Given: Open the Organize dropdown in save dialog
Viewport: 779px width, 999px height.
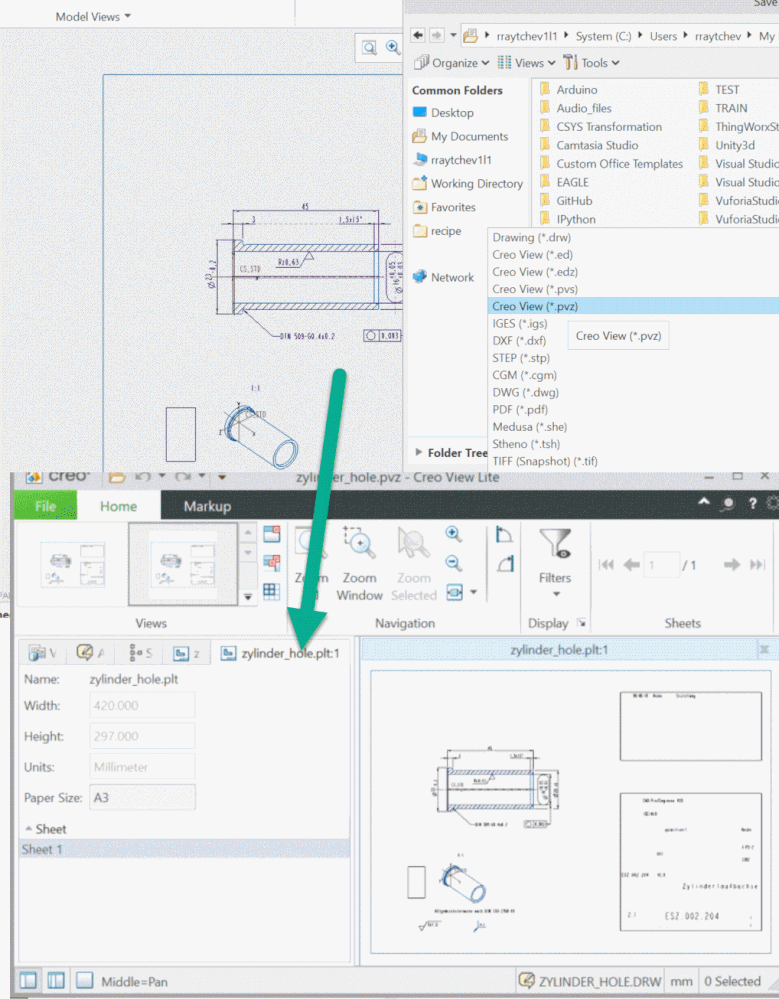Looking at the screenshot, I should click(452, 62).
